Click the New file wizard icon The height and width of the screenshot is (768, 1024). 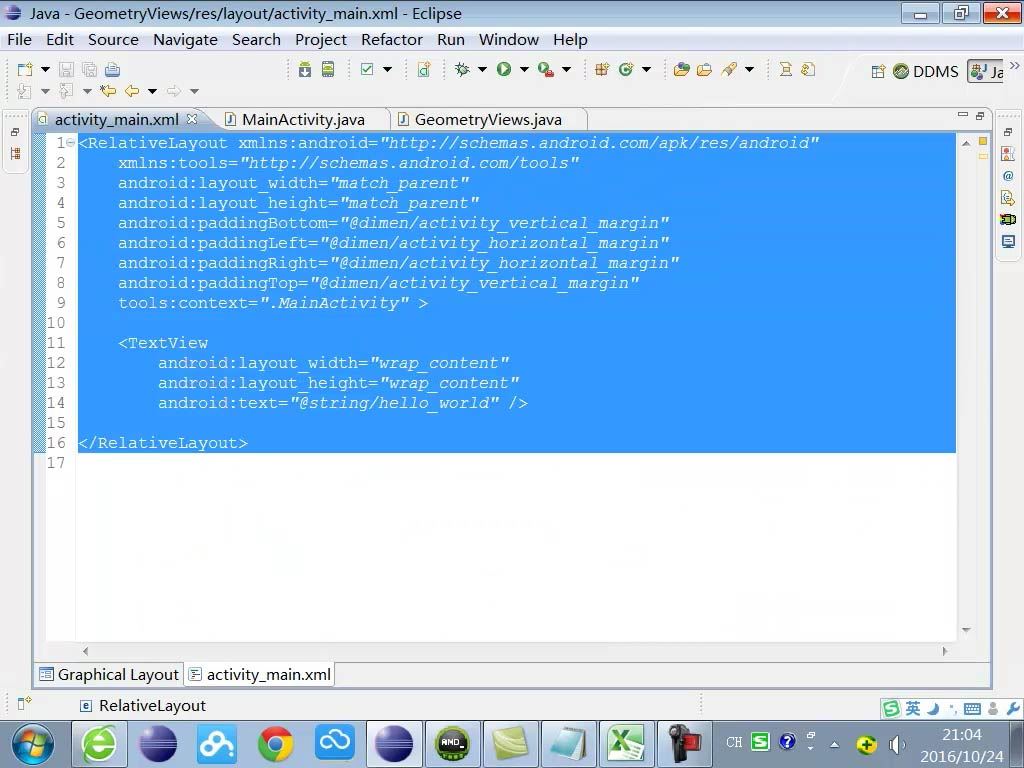(x=25, y=69)
